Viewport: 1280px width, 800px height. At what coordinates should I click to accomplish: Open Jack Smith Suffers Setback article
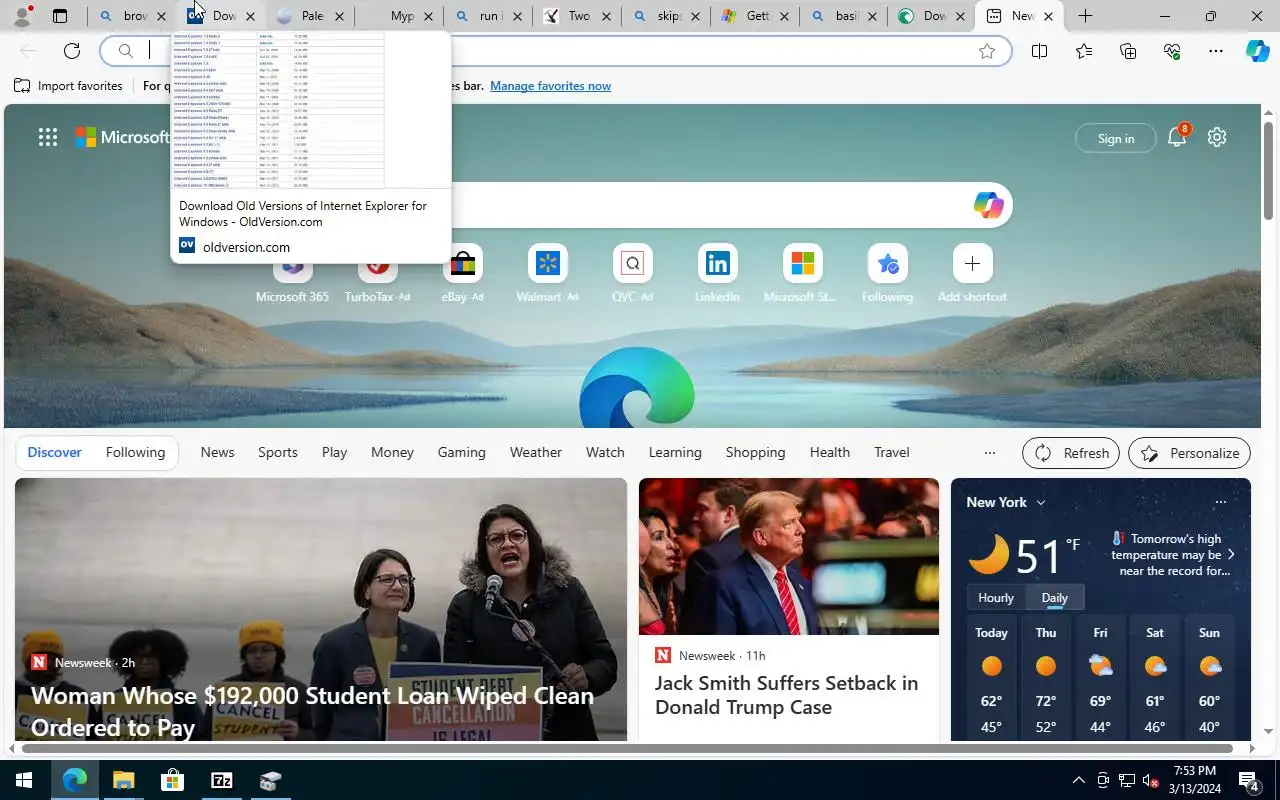[786, 695]
